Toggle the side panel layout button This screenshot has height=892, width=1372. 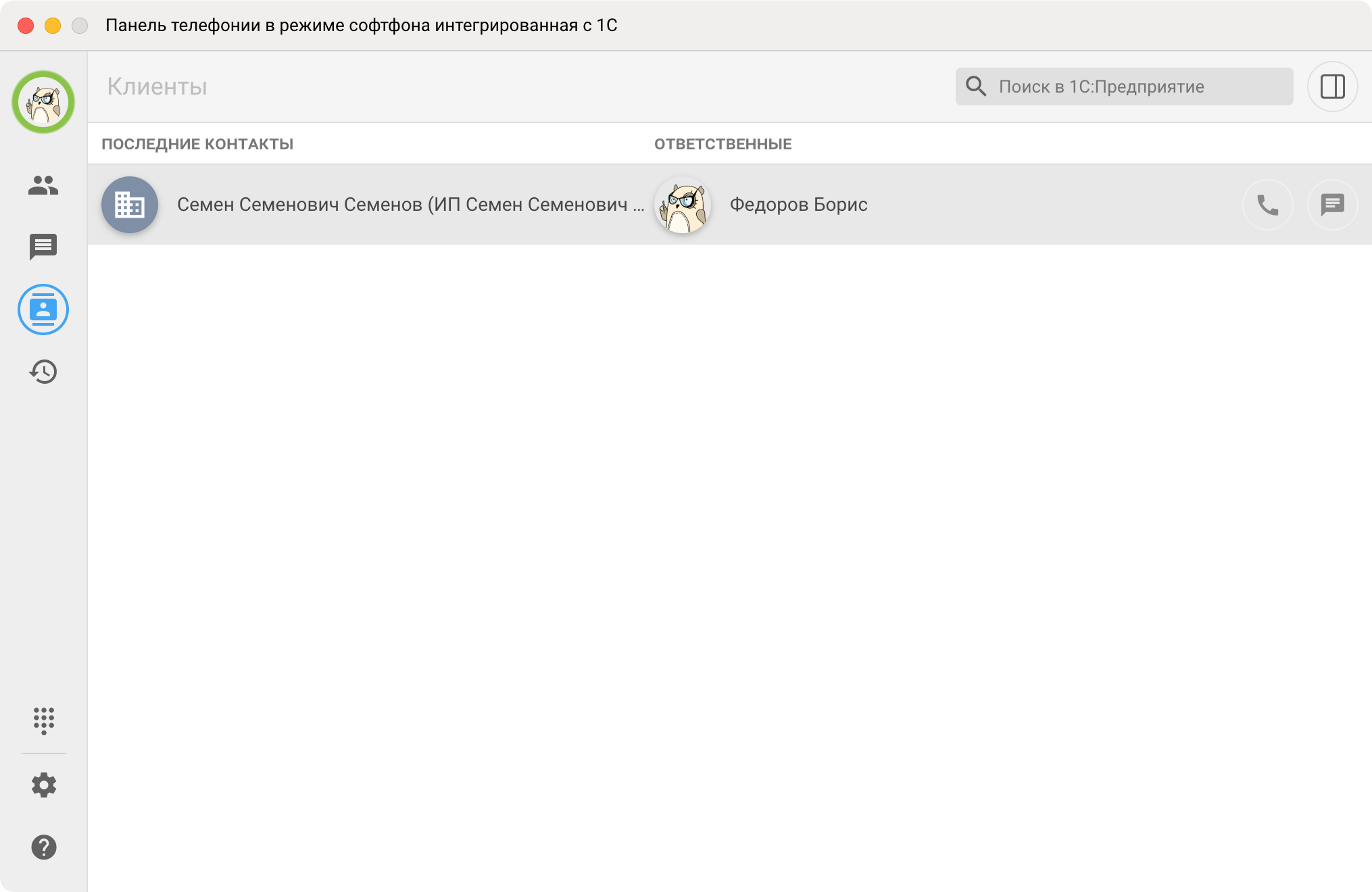(1333, 86)
